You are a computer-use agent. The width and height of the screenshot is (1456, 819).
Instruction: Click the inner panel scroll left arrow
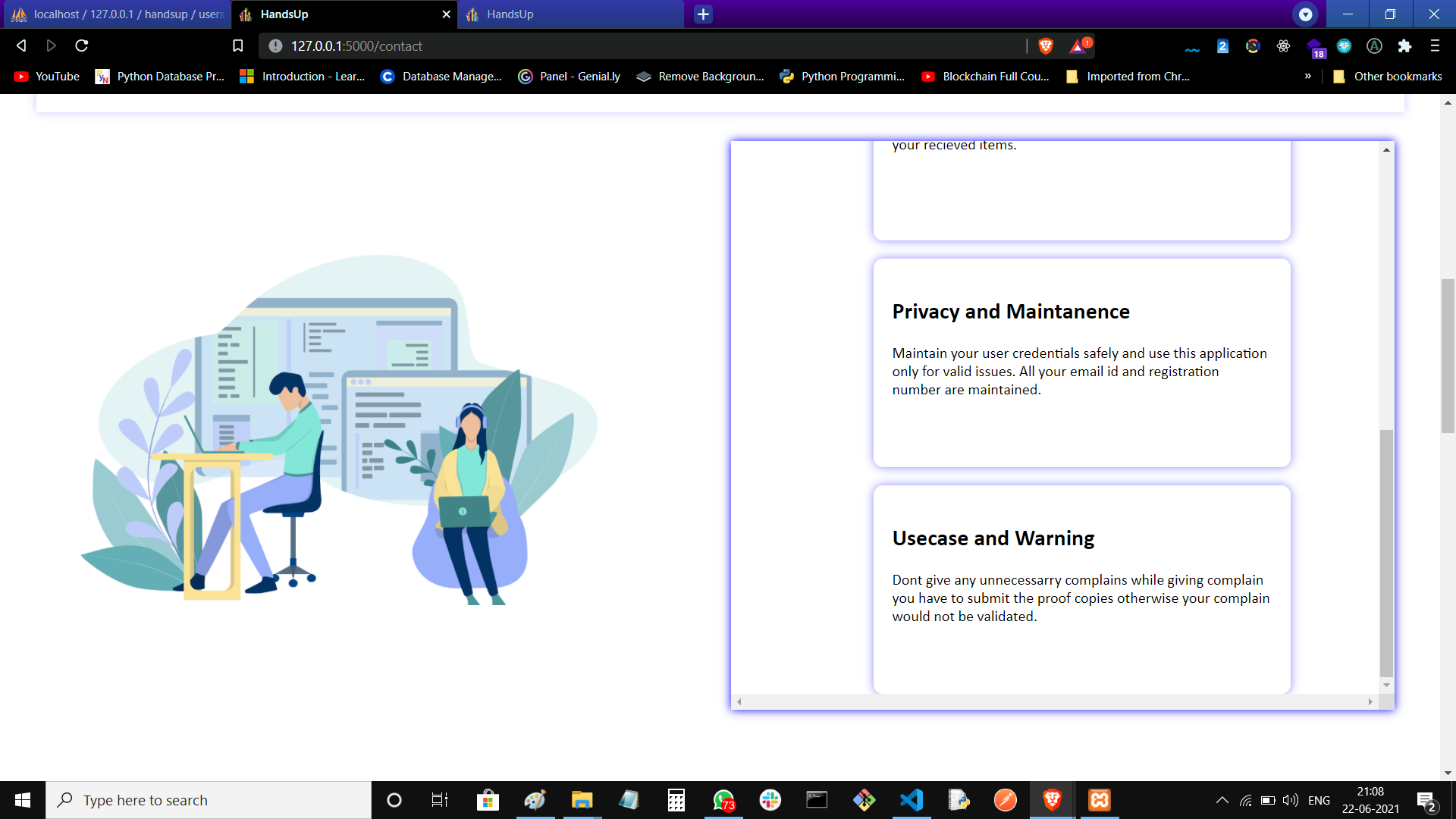coord(739,702)
